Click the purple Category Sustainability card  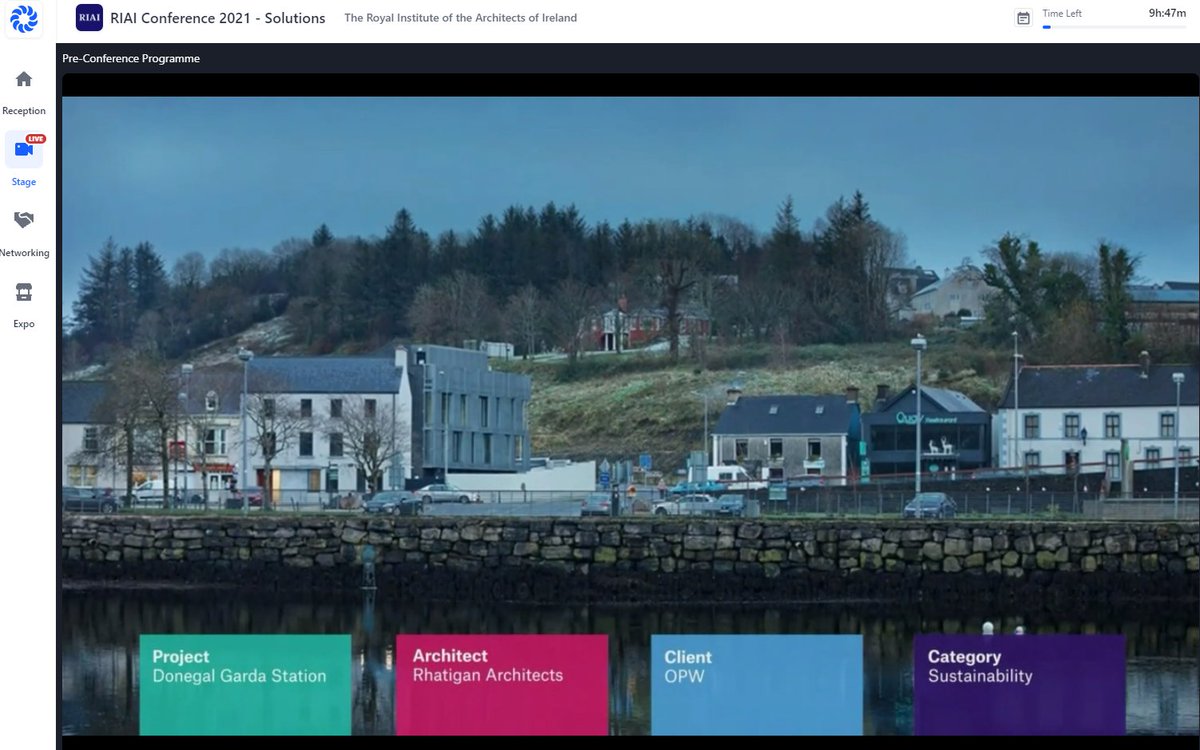[1019, 685]
